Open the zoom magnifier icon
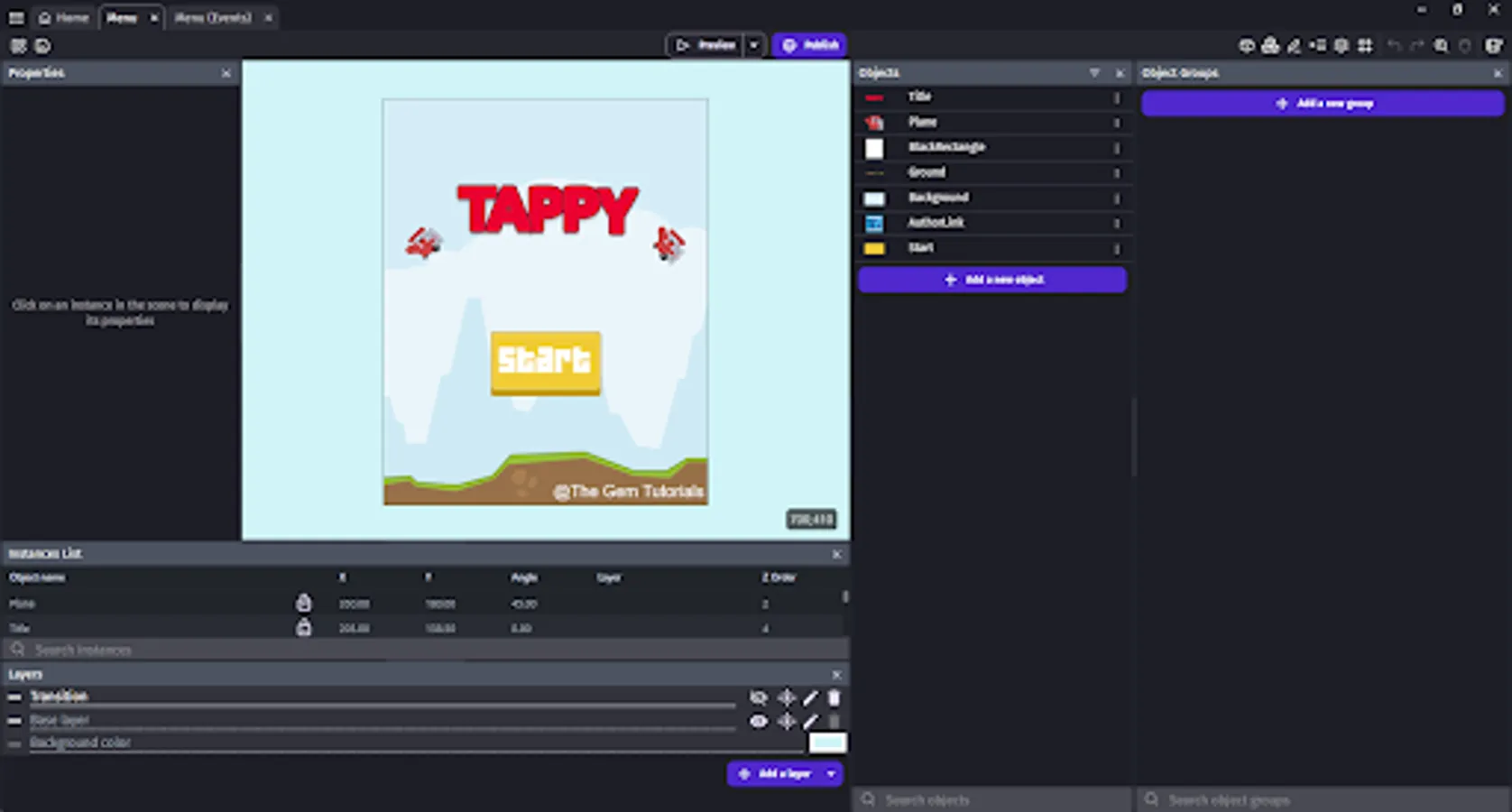 1442,45
